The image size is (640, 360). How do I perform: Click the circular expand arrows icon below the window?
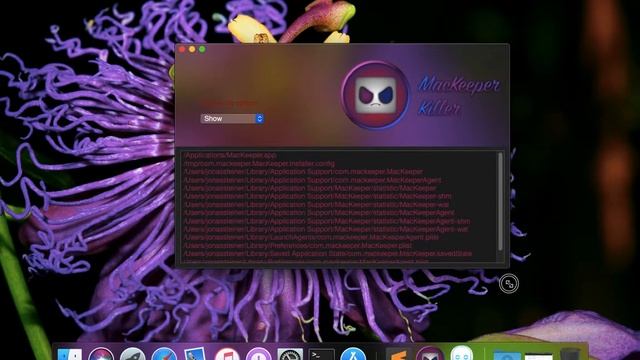point(509,283)
